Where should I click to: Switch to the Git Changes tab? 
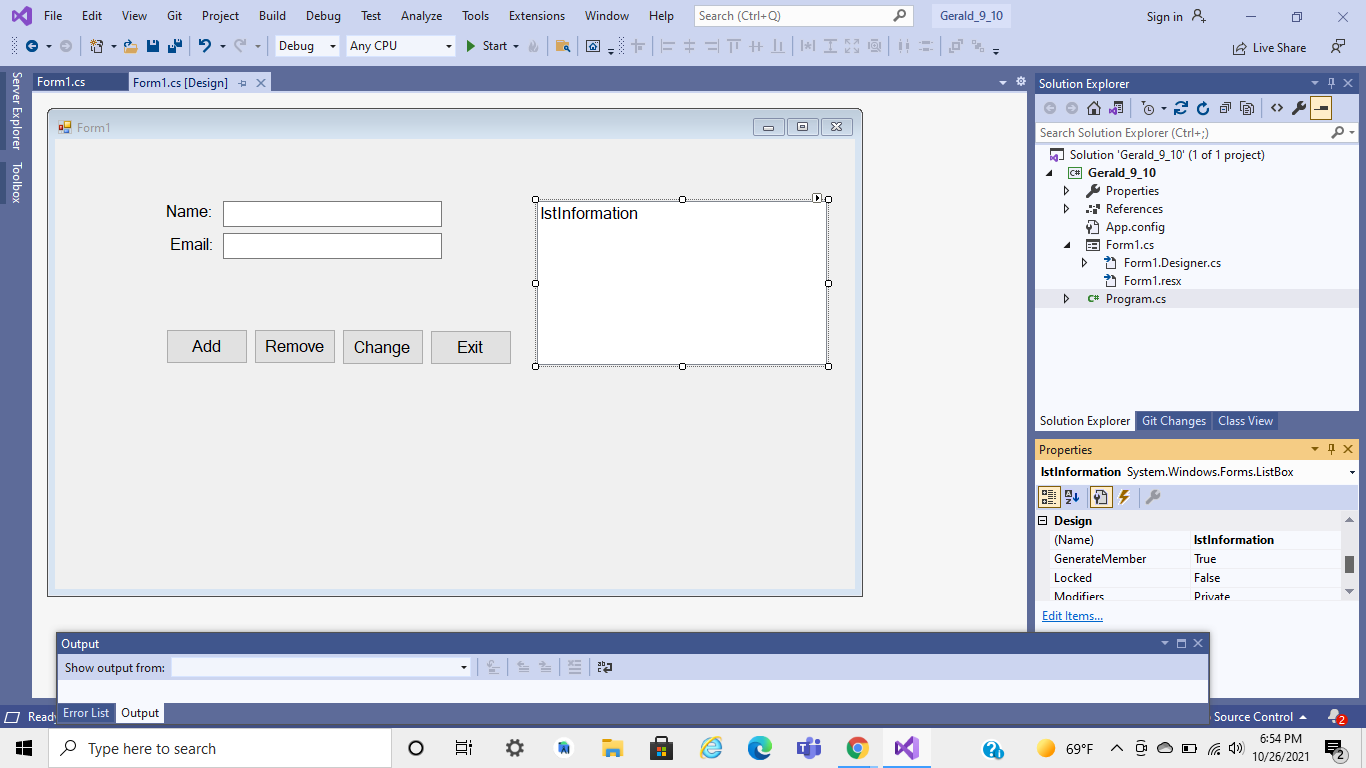point(1173,420)
